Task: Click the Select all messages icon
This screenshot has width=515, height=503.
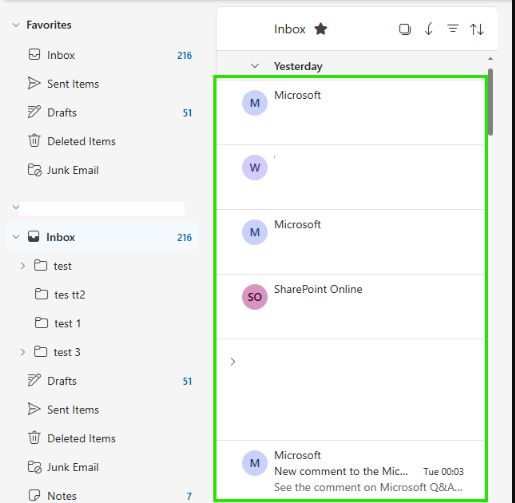Action: (x=405, y=29)
